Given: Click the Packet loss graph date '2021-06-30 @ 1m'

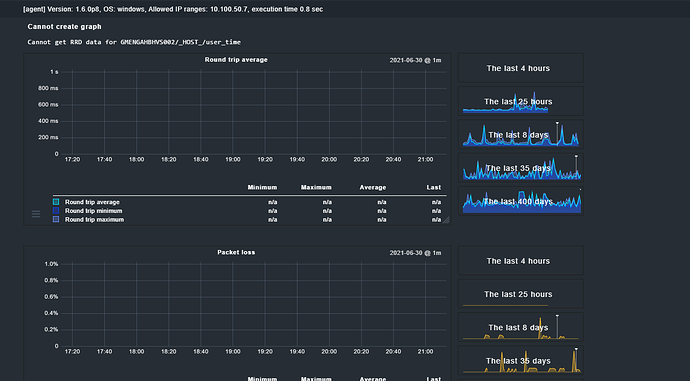Looking at the screenshot, I should click(415, 253).
